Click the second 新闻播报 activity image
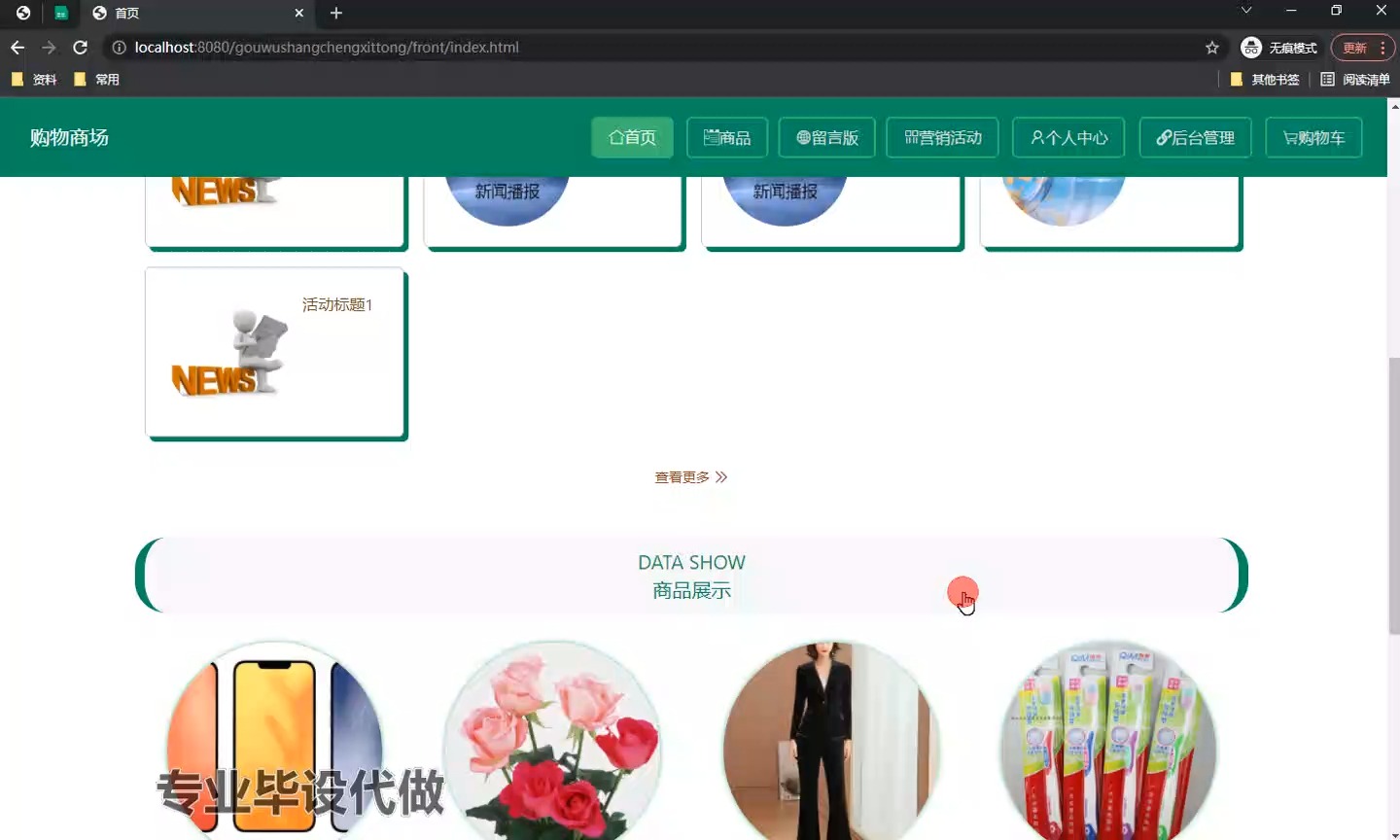This screenshot has width=1400, height=840. point(785,200)
